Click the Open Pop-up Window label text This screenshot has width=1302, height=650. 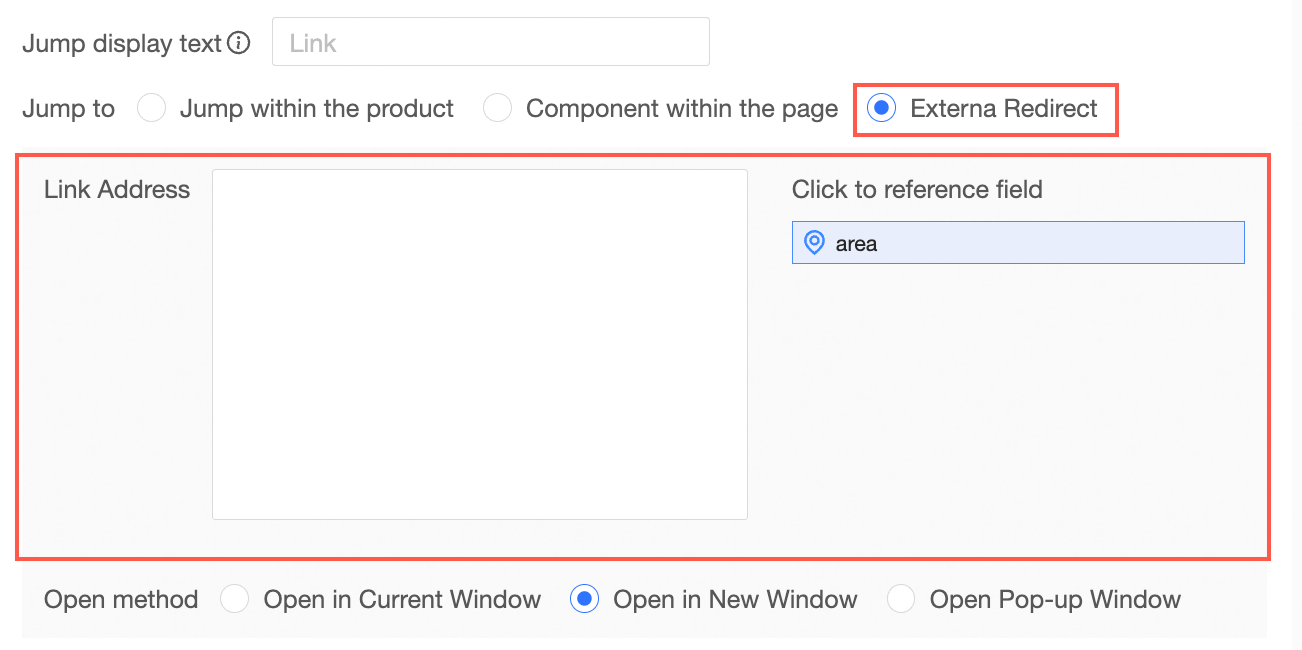pos(1055,599)
